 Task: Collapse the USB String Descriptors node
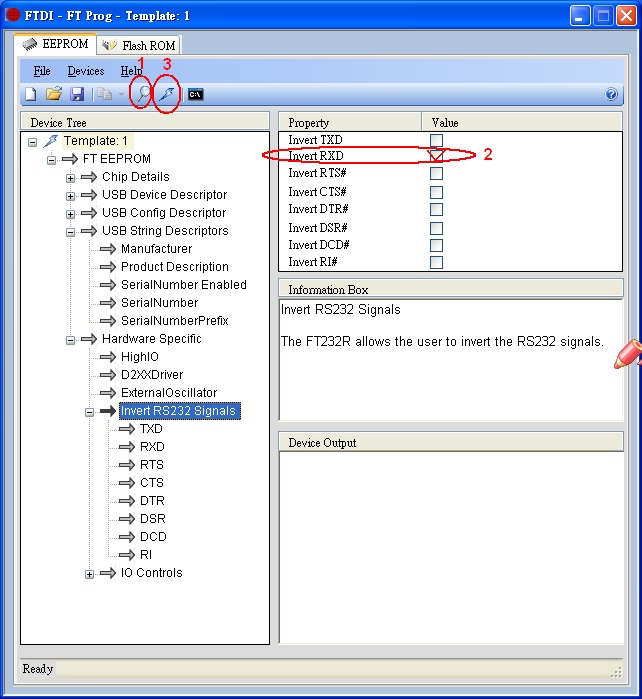click(70, 232)
